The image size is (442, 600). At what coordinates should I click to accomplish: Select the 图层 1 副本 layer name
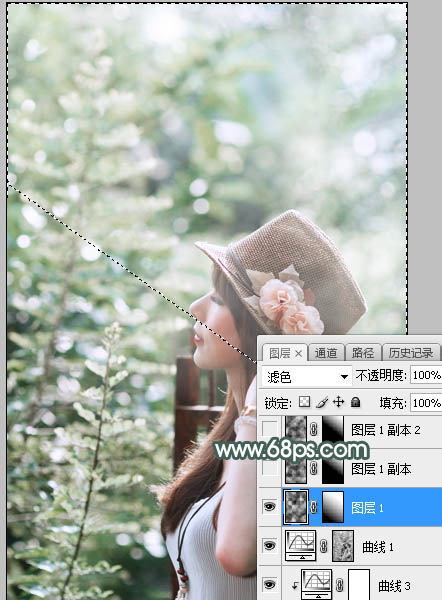click(381, 469)
